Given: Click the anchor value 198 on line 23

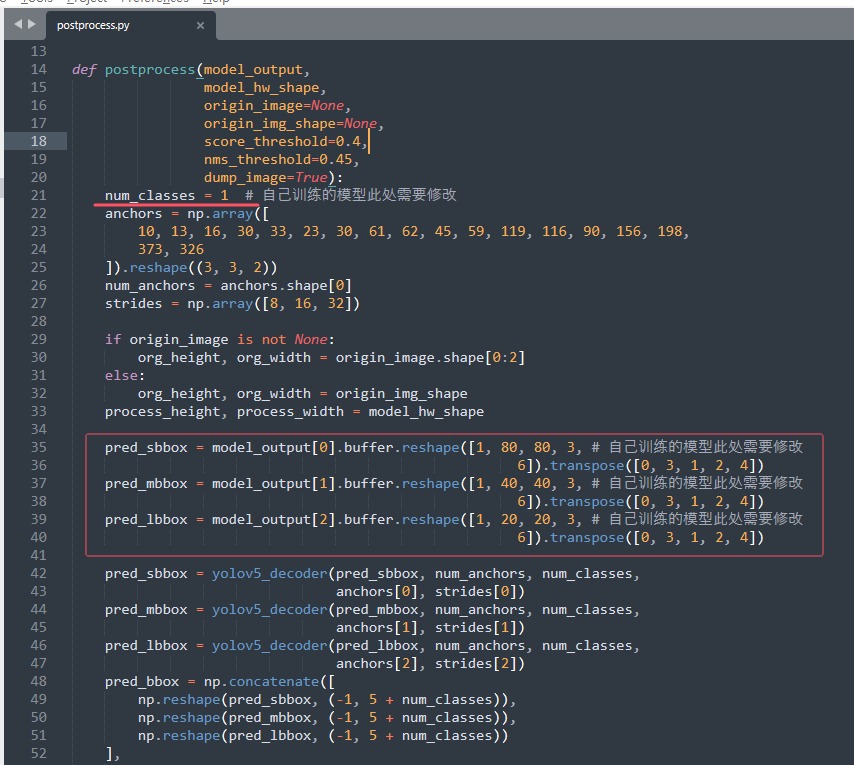Looking at the screenshot, I should click(670, 231).
